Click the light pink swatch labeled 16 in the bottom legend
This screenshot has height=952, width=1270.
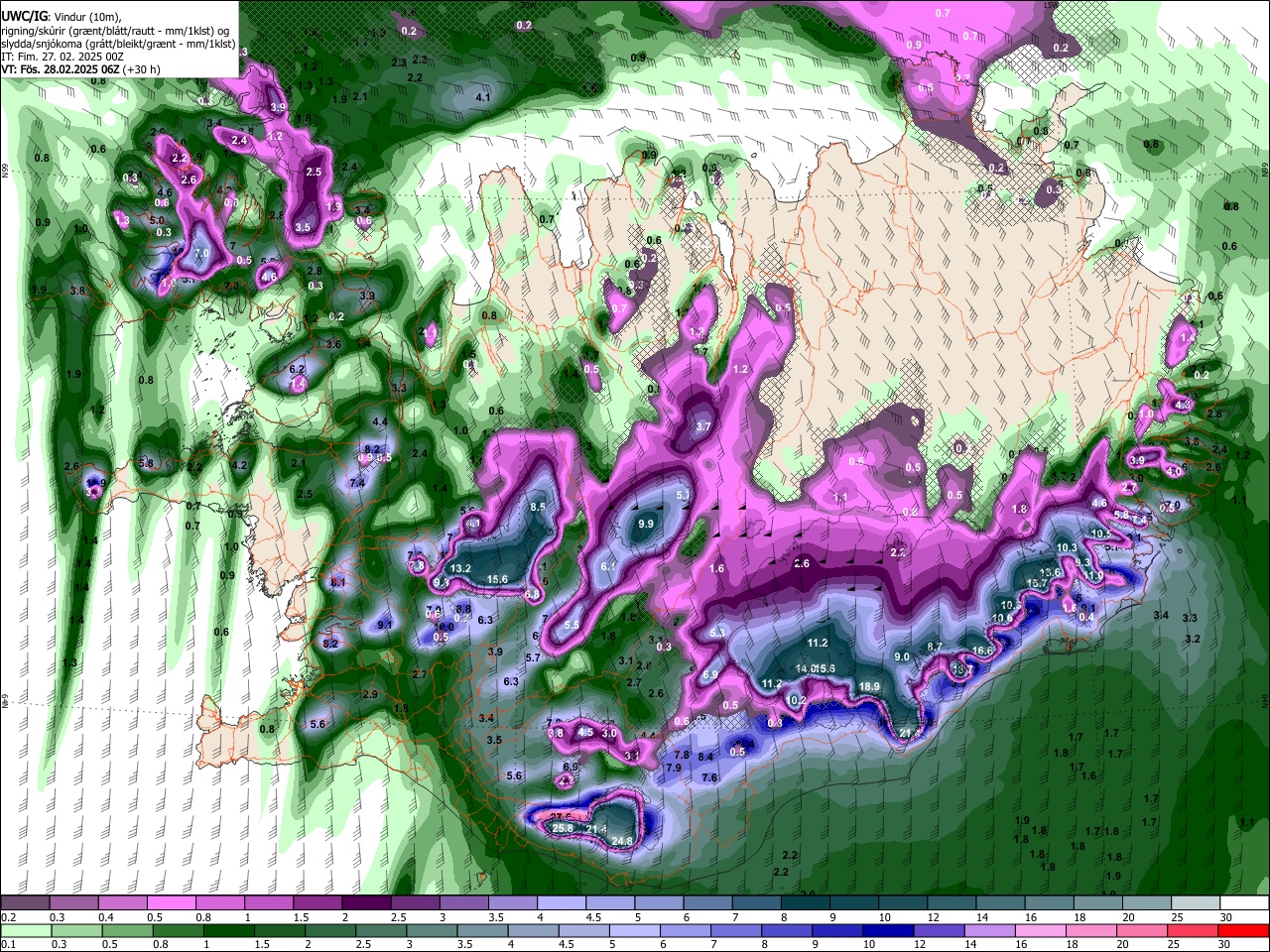point(1040,931)
